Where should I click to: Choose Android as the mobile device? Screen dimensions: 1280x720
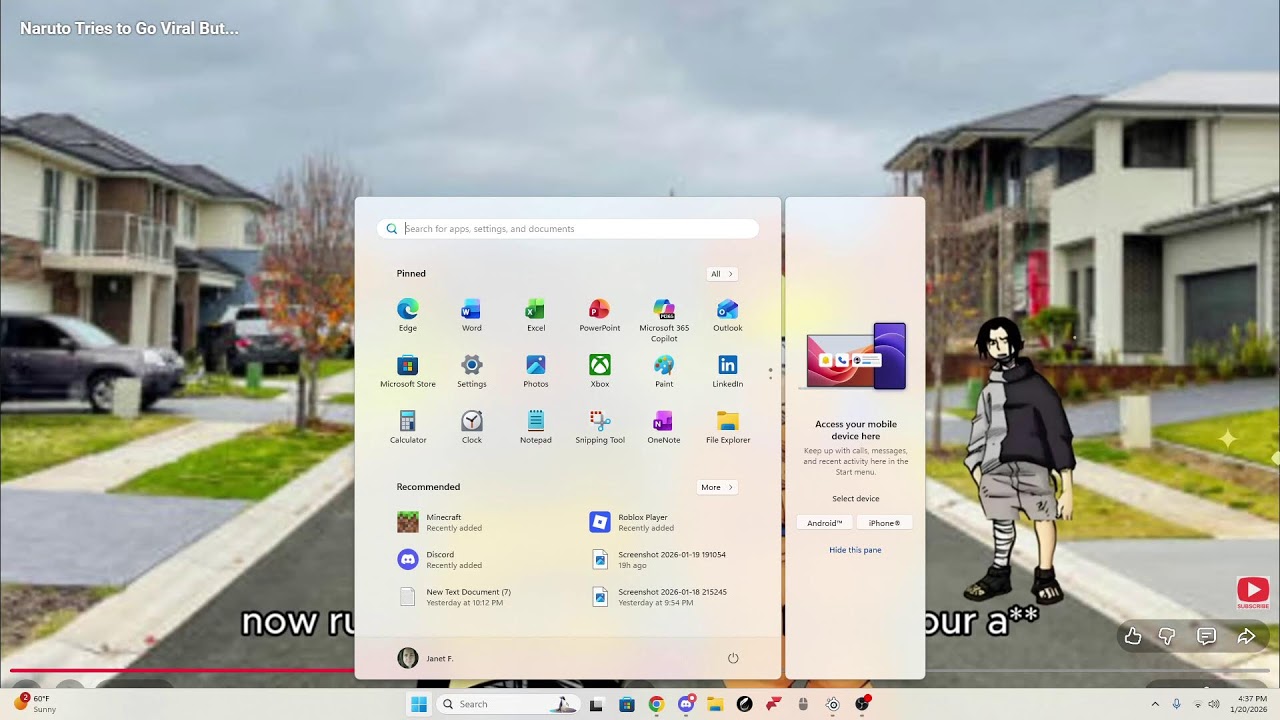pyautogui.click(x=825, y=523)
